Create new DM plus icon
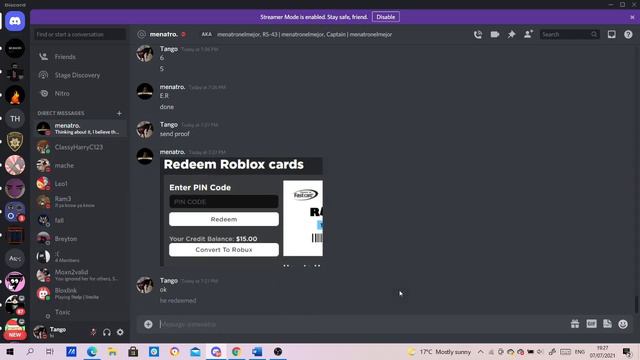 point(119,113)
